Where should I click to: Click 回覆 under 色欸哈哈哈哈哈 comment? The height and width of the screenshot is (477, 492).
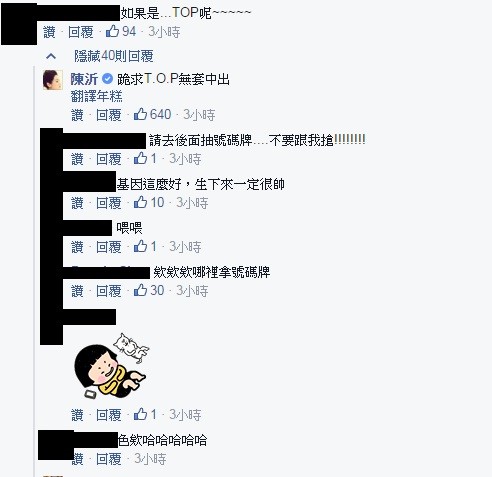(109, 459)
